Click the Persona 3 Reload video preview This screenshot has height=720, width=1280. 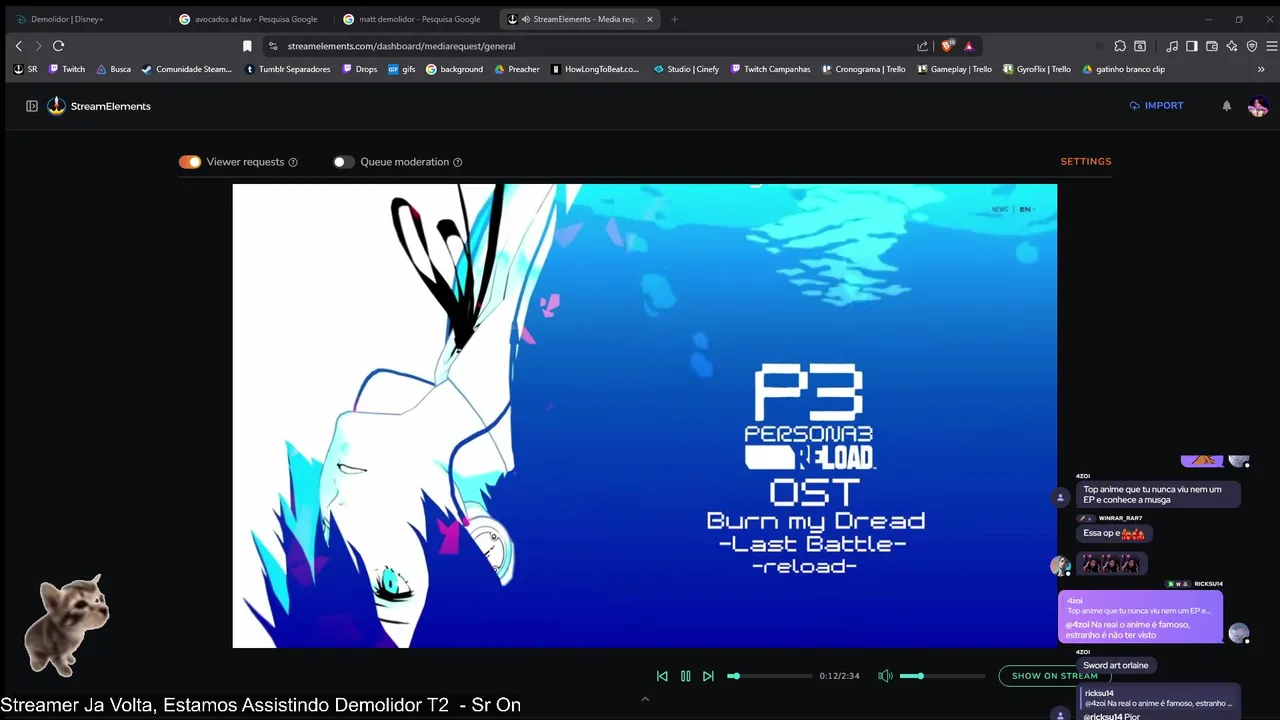tap(645, 416)
